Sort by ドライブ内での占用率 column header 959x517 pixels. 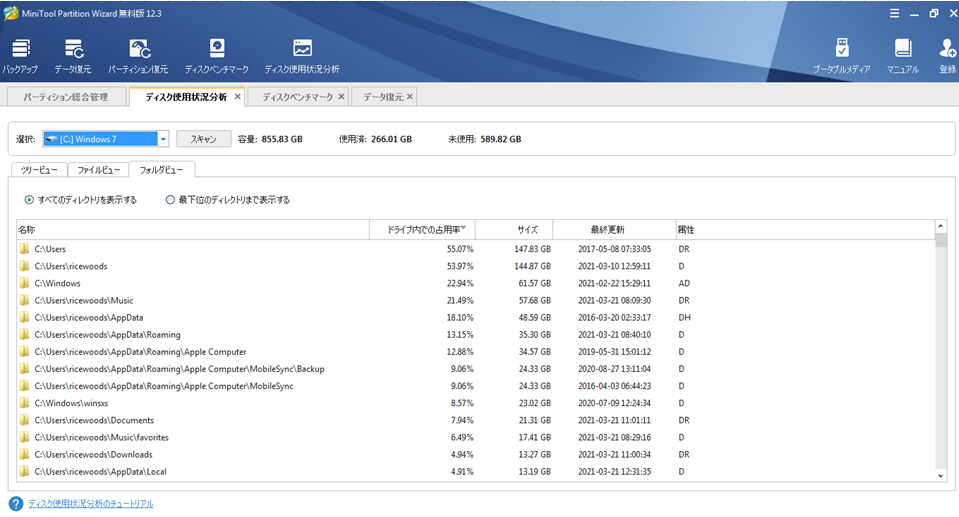(423, 230)
